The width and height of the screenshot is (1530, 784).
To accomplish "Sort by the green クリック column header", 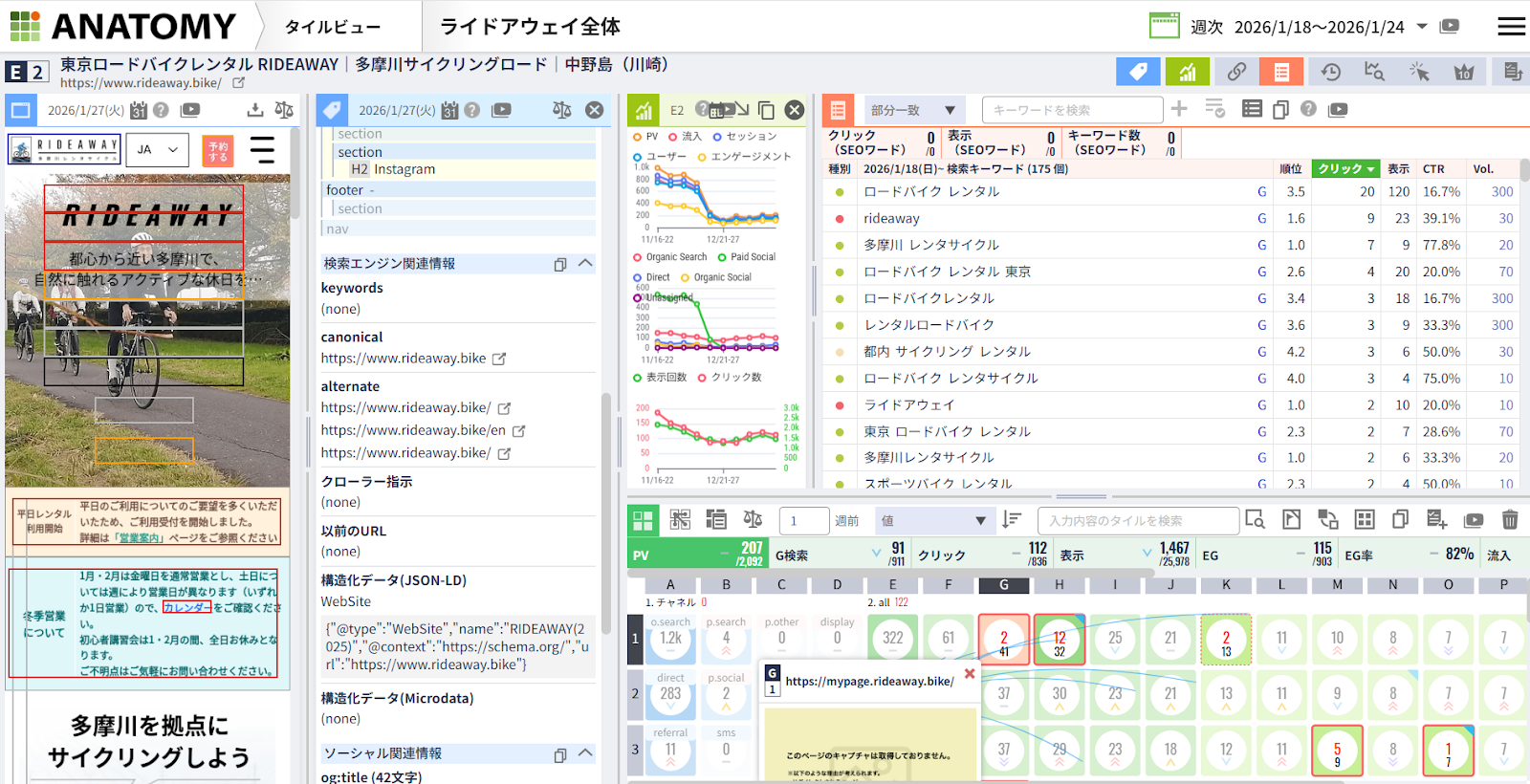I will pos(1345,169).
